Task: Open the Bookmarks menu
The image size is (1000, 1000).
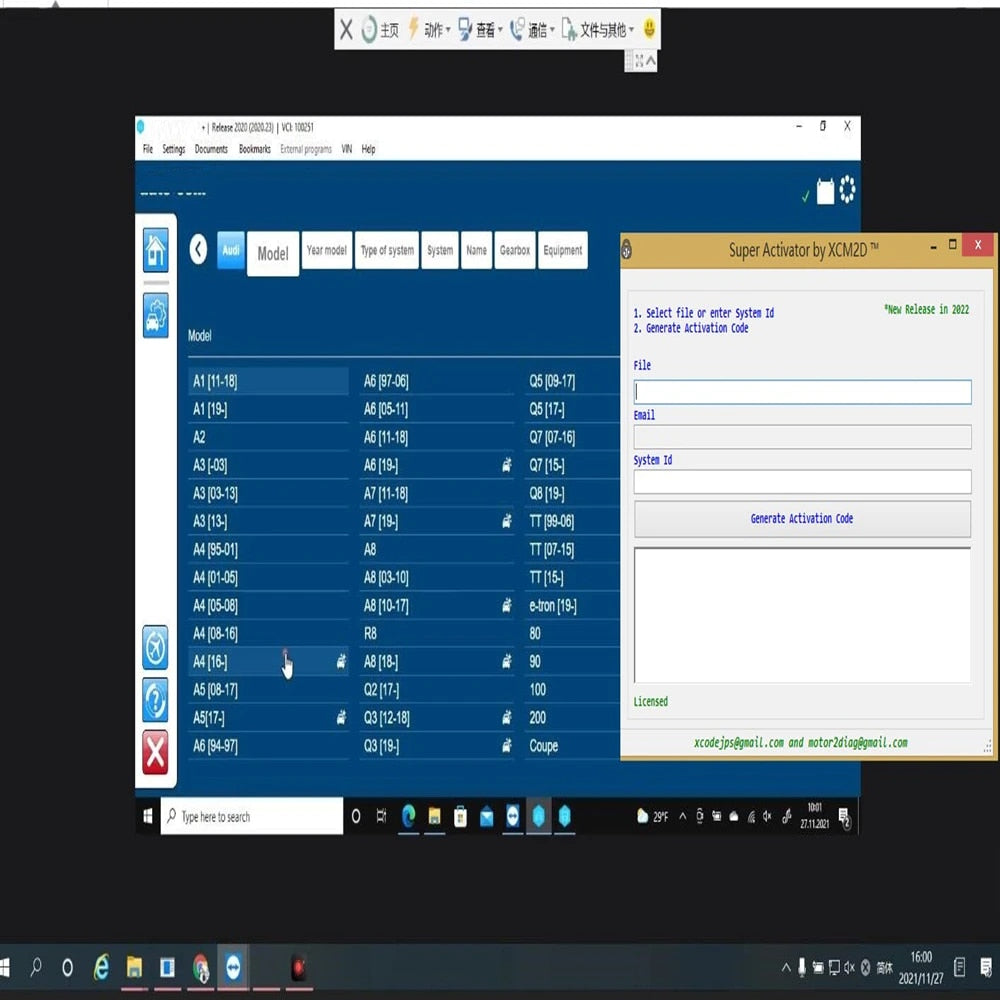Action: pyautogui.click(x=255, y=149)
